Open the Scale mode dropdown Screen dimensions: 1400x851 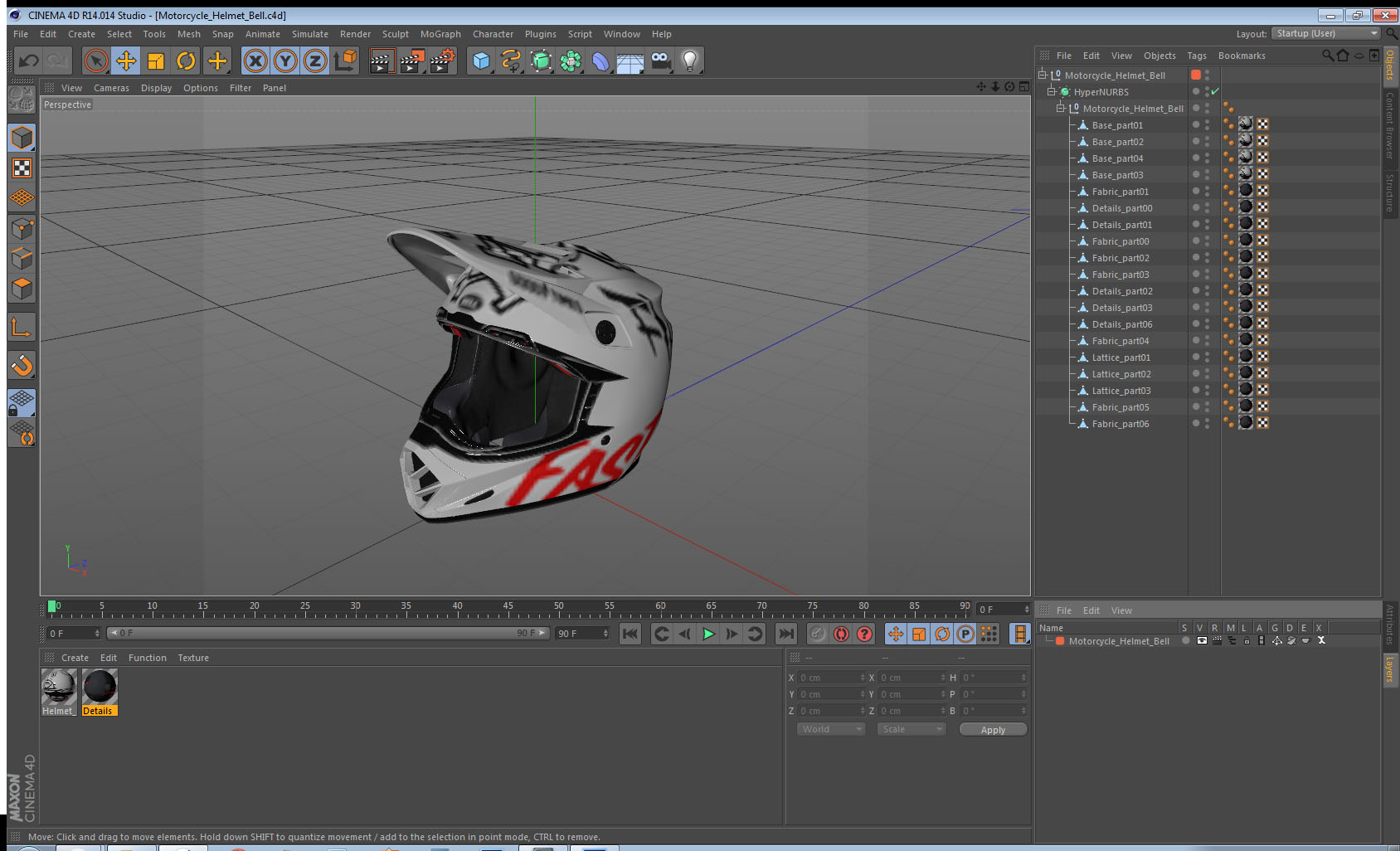tap(911, 729)
